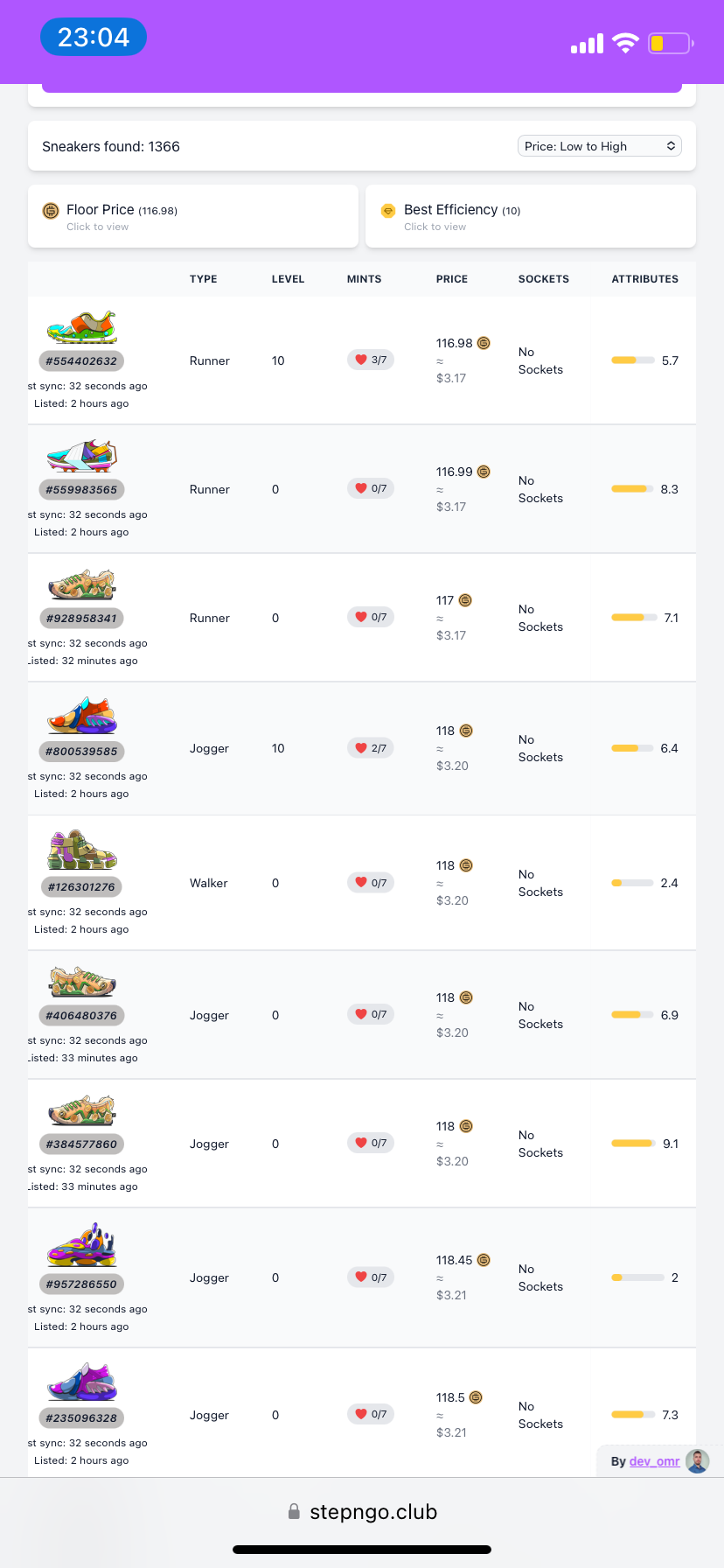View the Best Efficiency sneaker card

(530, 216)
